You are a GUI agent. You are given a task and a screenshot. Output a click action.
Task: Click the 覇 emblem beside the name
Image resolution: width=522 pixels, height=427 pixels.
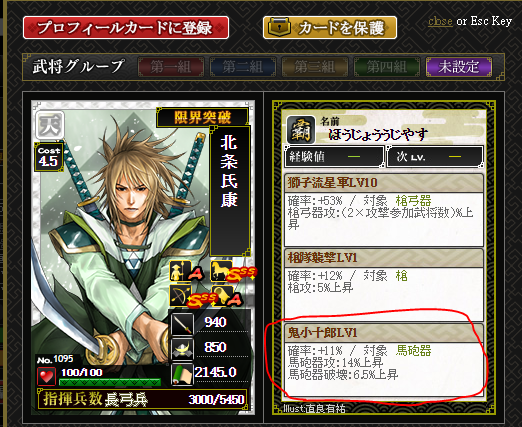(x=301, y=130)
